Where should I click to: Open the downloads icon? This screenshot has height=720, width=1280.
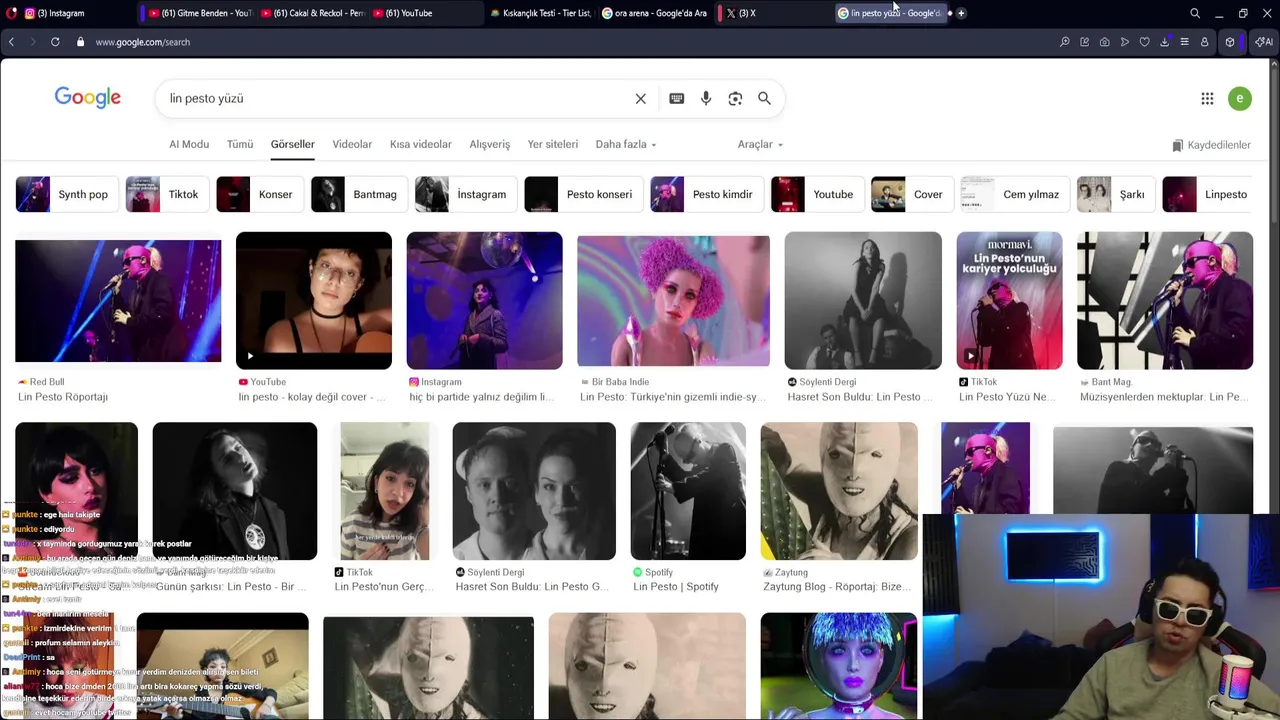[1165, 42]
